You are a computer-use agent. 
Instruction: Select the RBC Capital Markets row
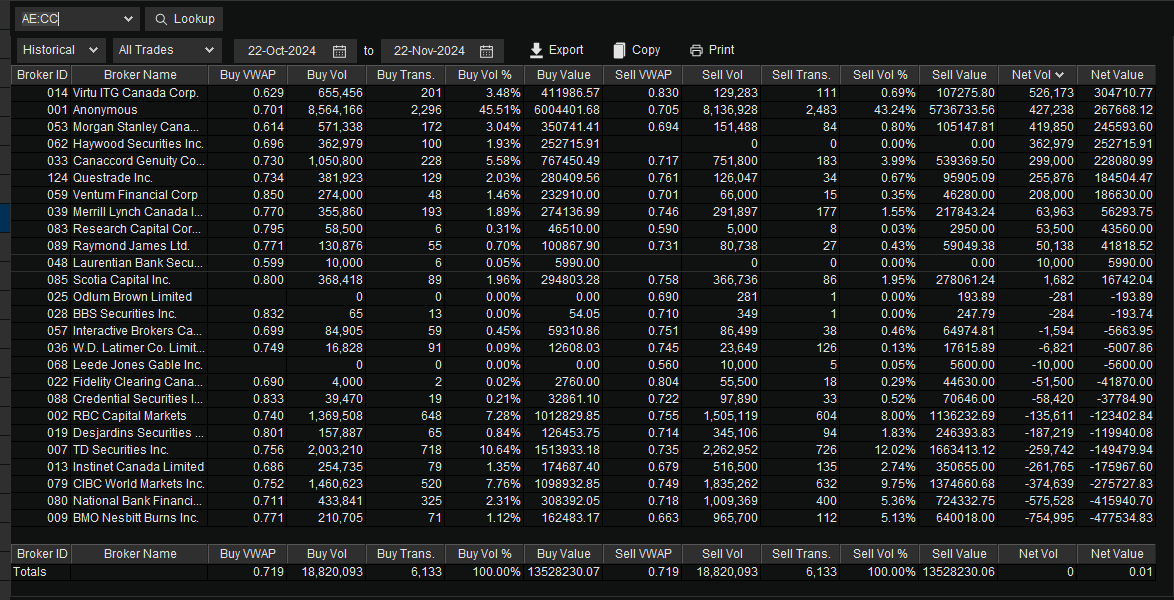pyautogui.click(x=584, y=416)
